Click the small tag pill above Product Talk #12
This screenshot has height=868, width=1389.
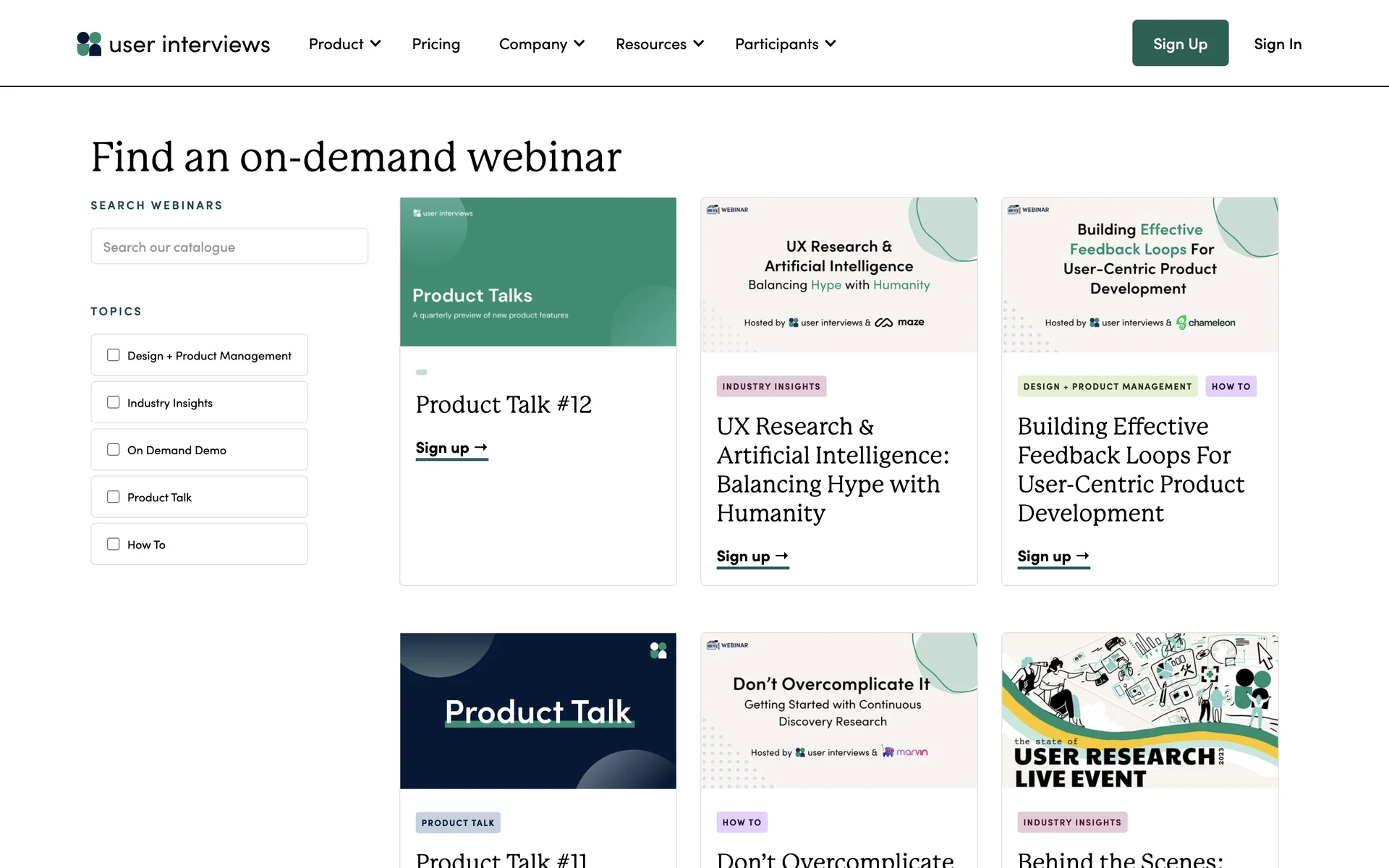pyautogui.click(x=422, y=373)
